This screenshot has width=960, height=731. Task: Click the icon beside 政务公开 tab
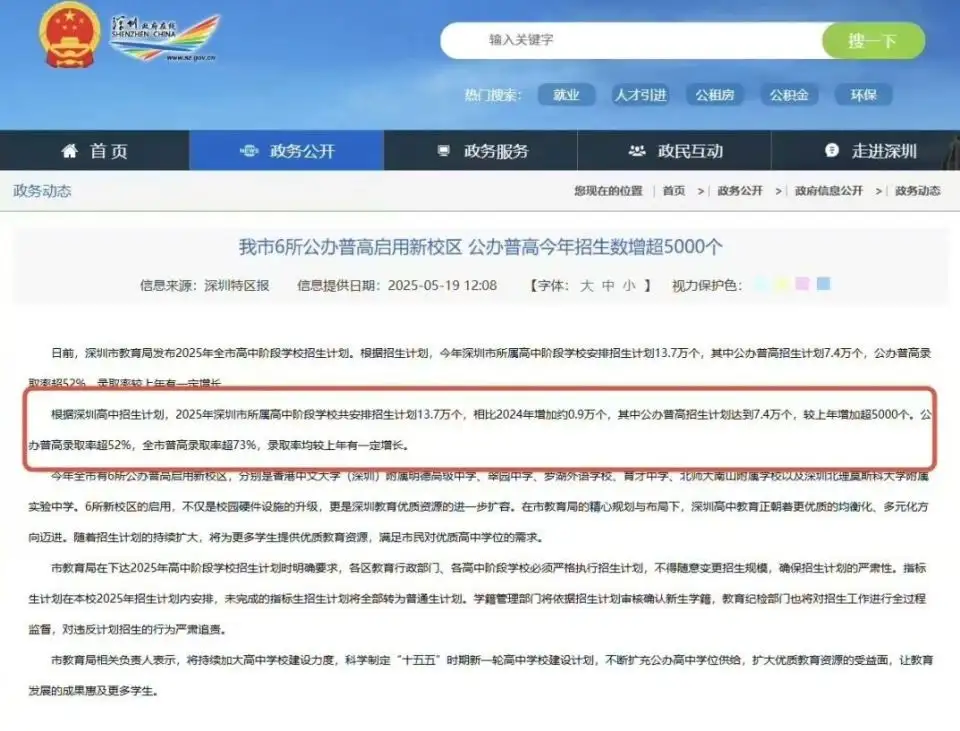[x=249, y=151]
